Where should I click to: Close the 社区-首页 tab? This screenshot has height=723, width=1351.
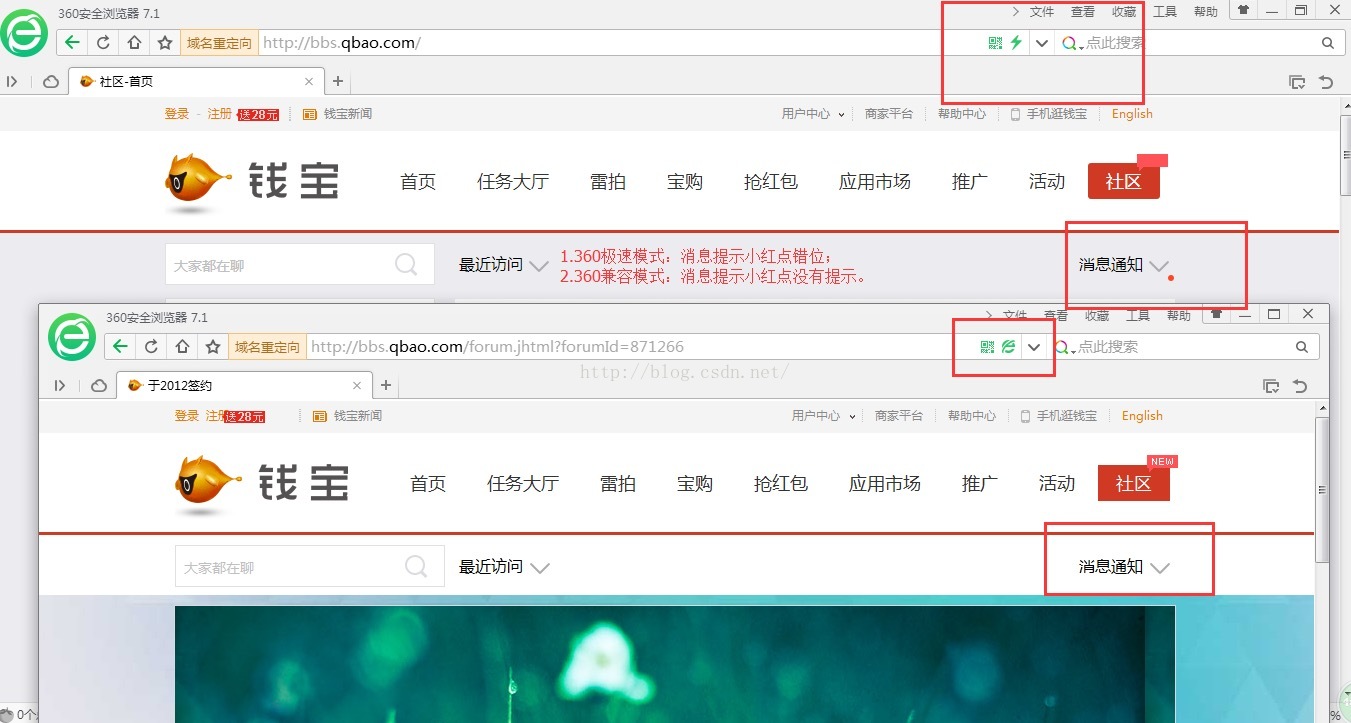click(309, 82)
